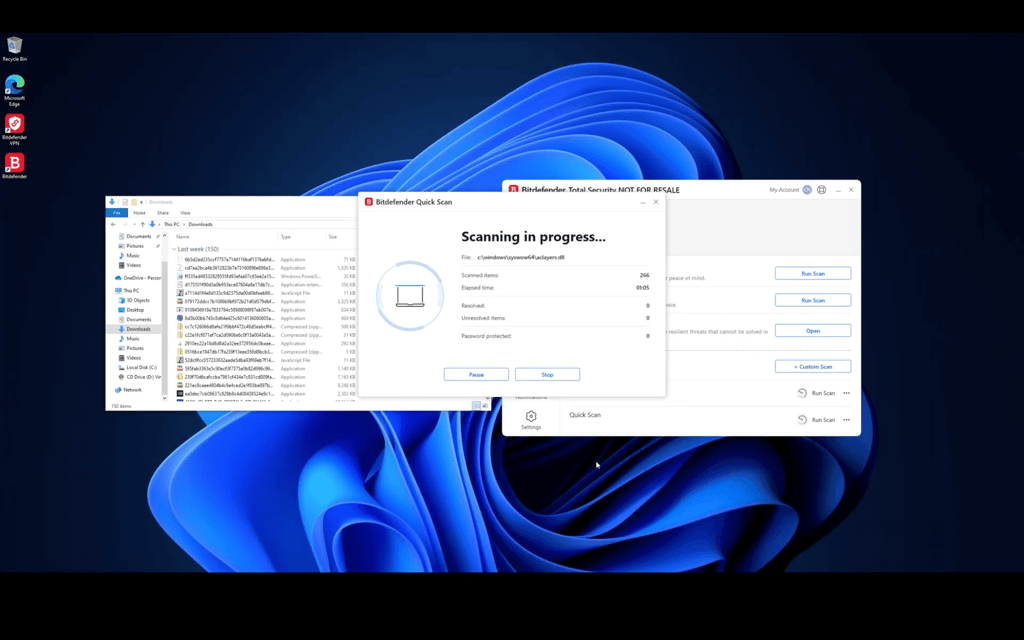Open recent locations dropdown beside forward arrow
The height and width of the screenshot is (640, 1024).
(134, 224)
